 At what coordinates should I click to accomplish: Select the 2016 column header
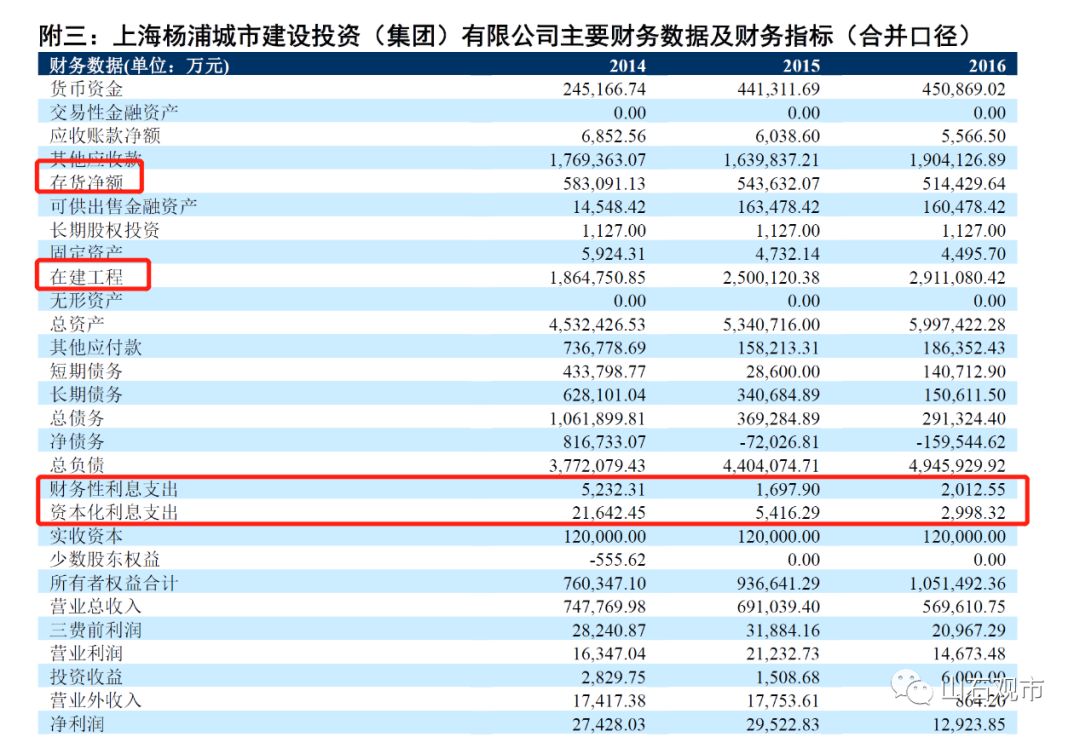click(x=986, y=66)
